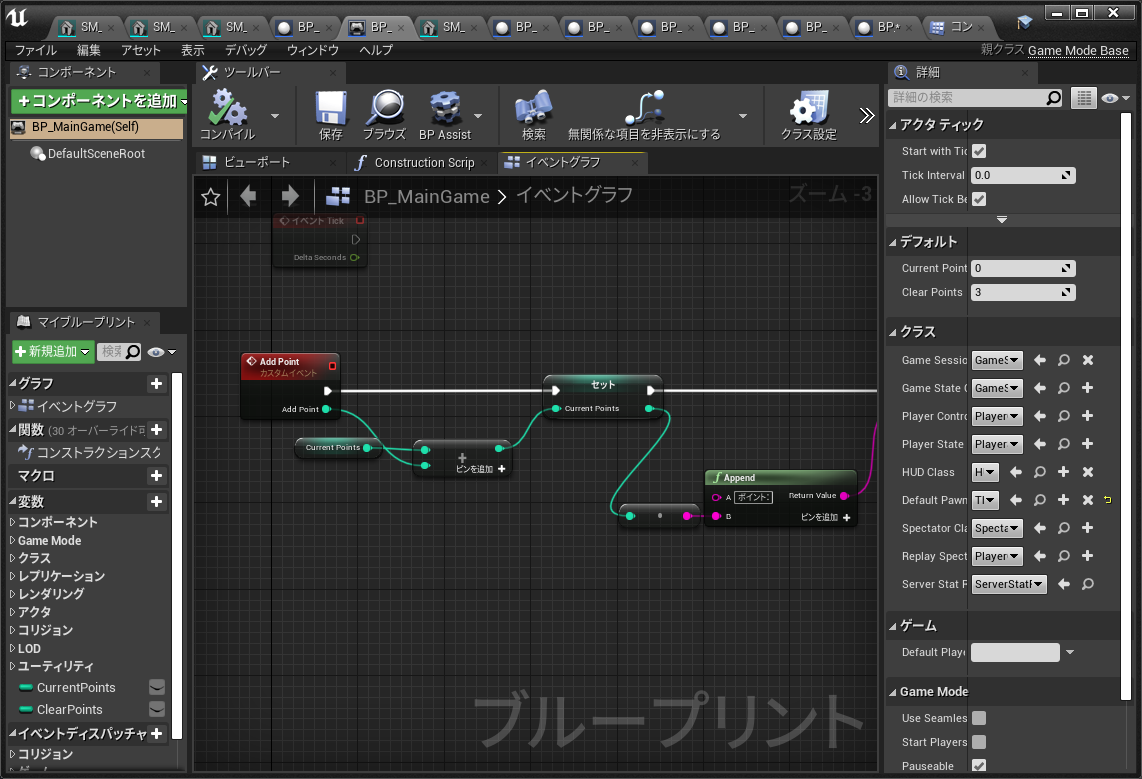The height and width of the screenshot is (779, 1142).
Task: Toggle ClearPoints variable editable eye
Action: coord(157,709)
